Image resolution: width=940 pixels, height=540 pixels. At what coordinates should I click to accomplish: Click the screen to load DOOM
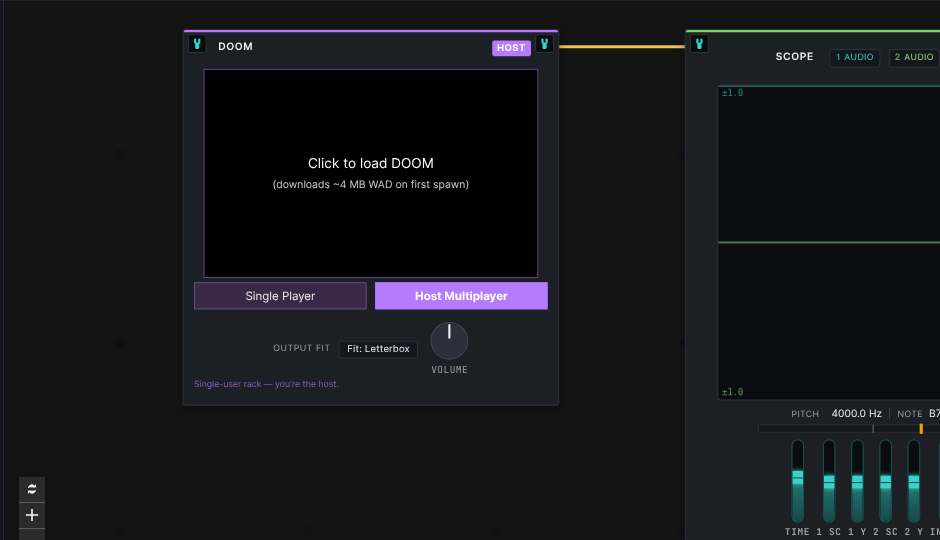[x=370, y=173]
